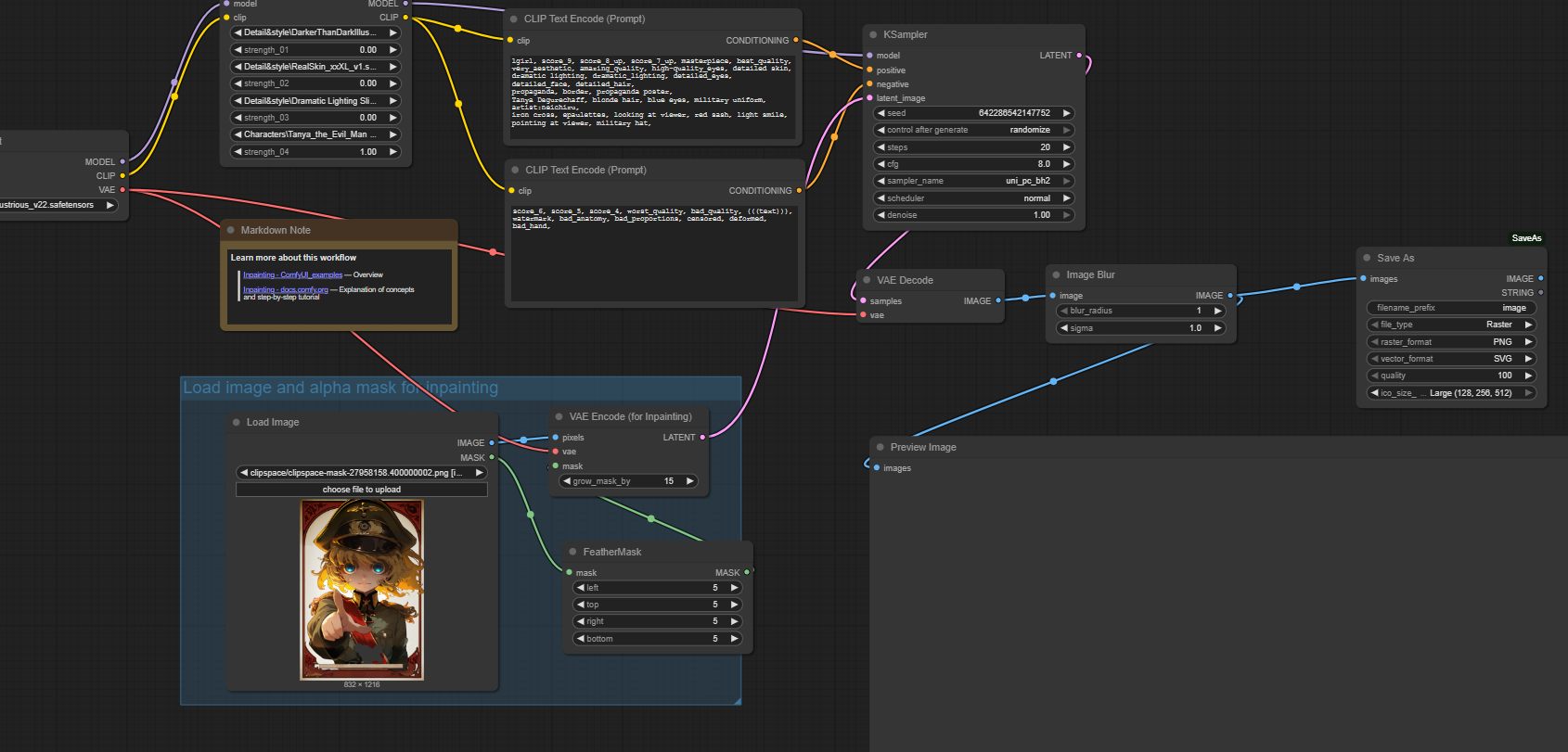Open the Inpainting docs.comfy.org link
The height and width of the screenshot is (752, 1568).
point(286,289)
